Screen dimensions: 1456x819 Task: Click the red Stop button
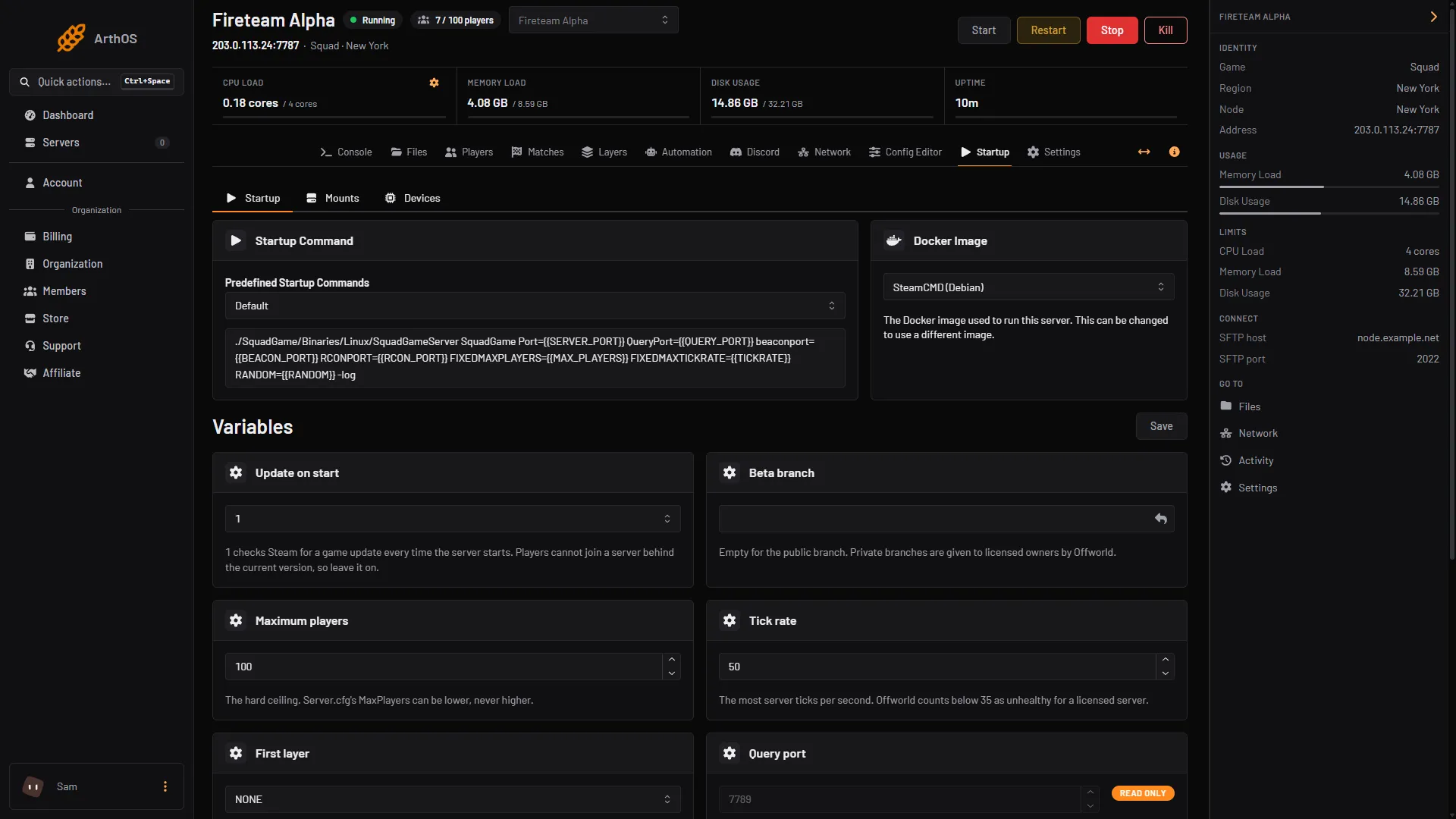[1112, 30]
